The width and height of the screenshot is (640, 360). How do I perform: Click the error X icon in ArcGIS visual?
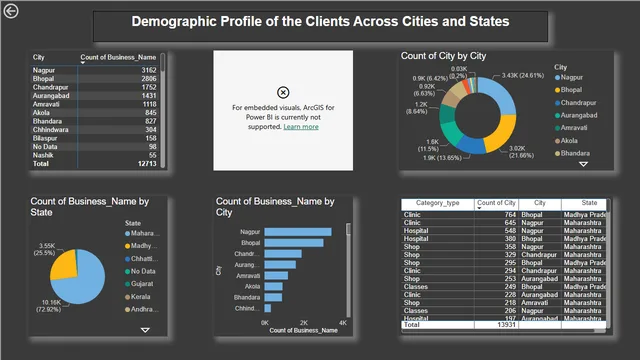click(283, 92)
